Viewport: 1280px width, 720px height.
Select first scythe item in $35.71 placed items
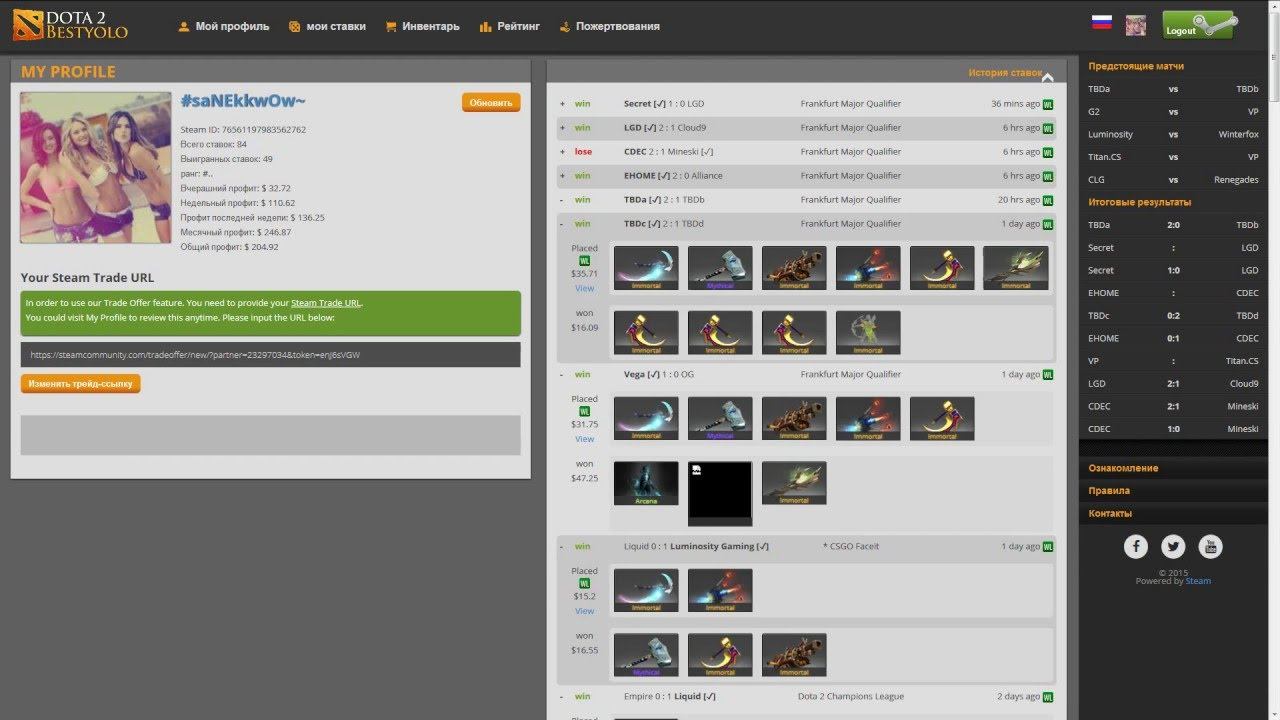(646, 268)
